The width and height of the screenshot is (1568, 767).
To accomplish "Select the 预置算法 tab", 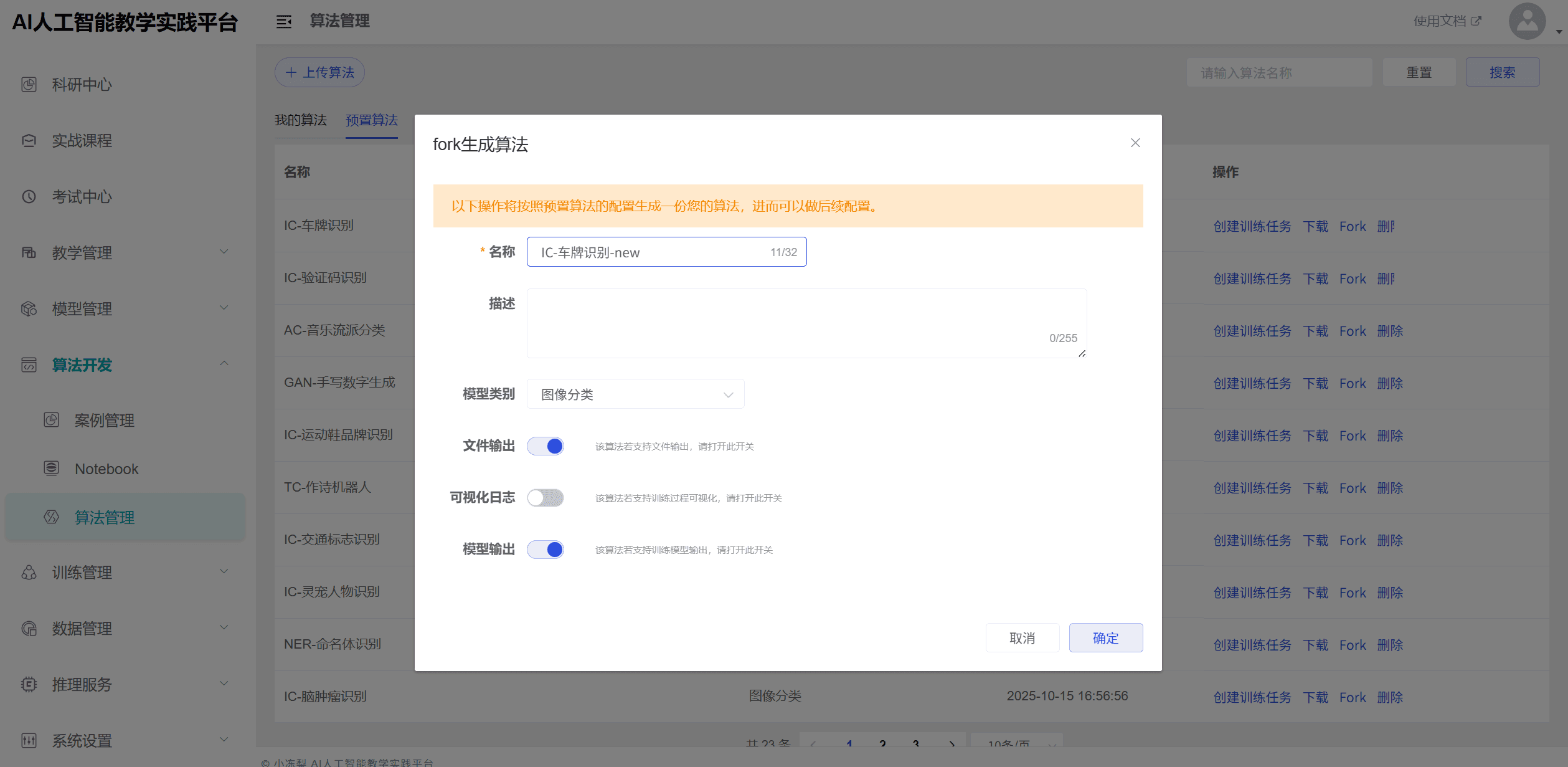I will pos(372,120).
